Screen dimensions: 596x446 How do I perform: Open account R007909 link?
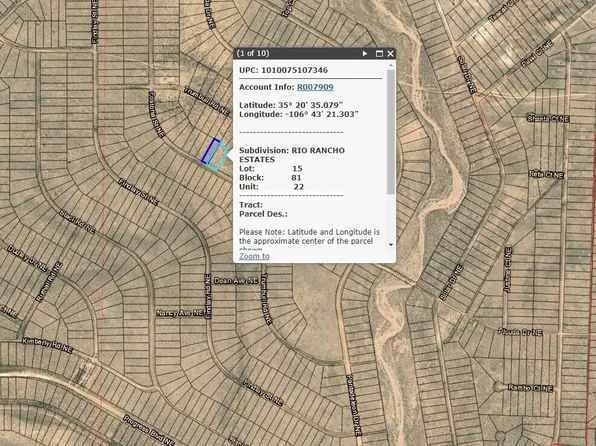click(x=315, y=87)
